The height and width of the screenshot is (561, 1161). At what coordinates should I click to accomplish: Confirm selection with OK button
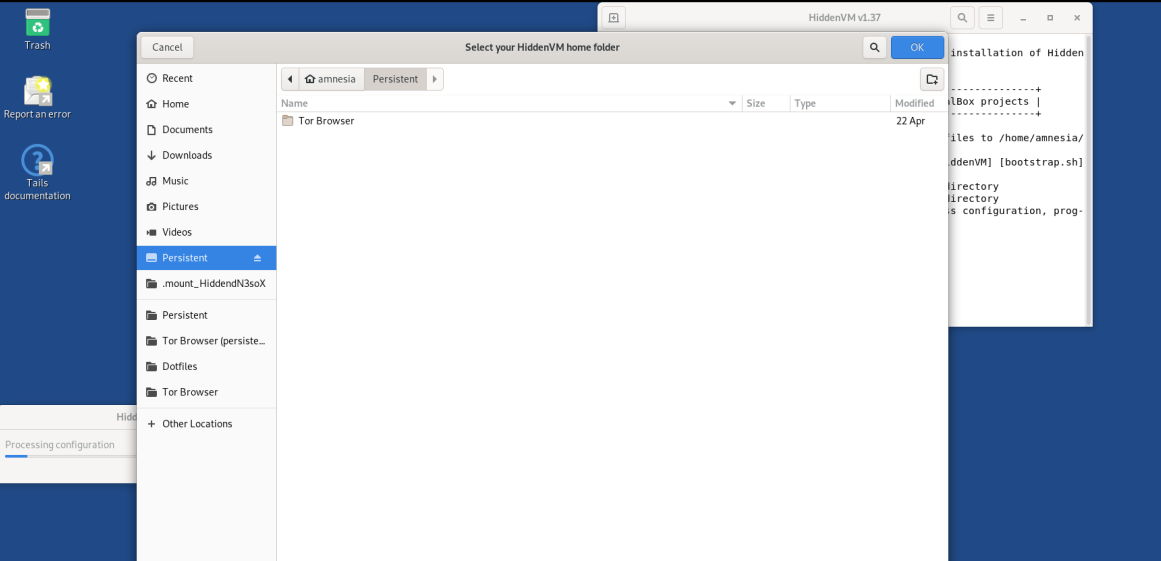point(917,47)
